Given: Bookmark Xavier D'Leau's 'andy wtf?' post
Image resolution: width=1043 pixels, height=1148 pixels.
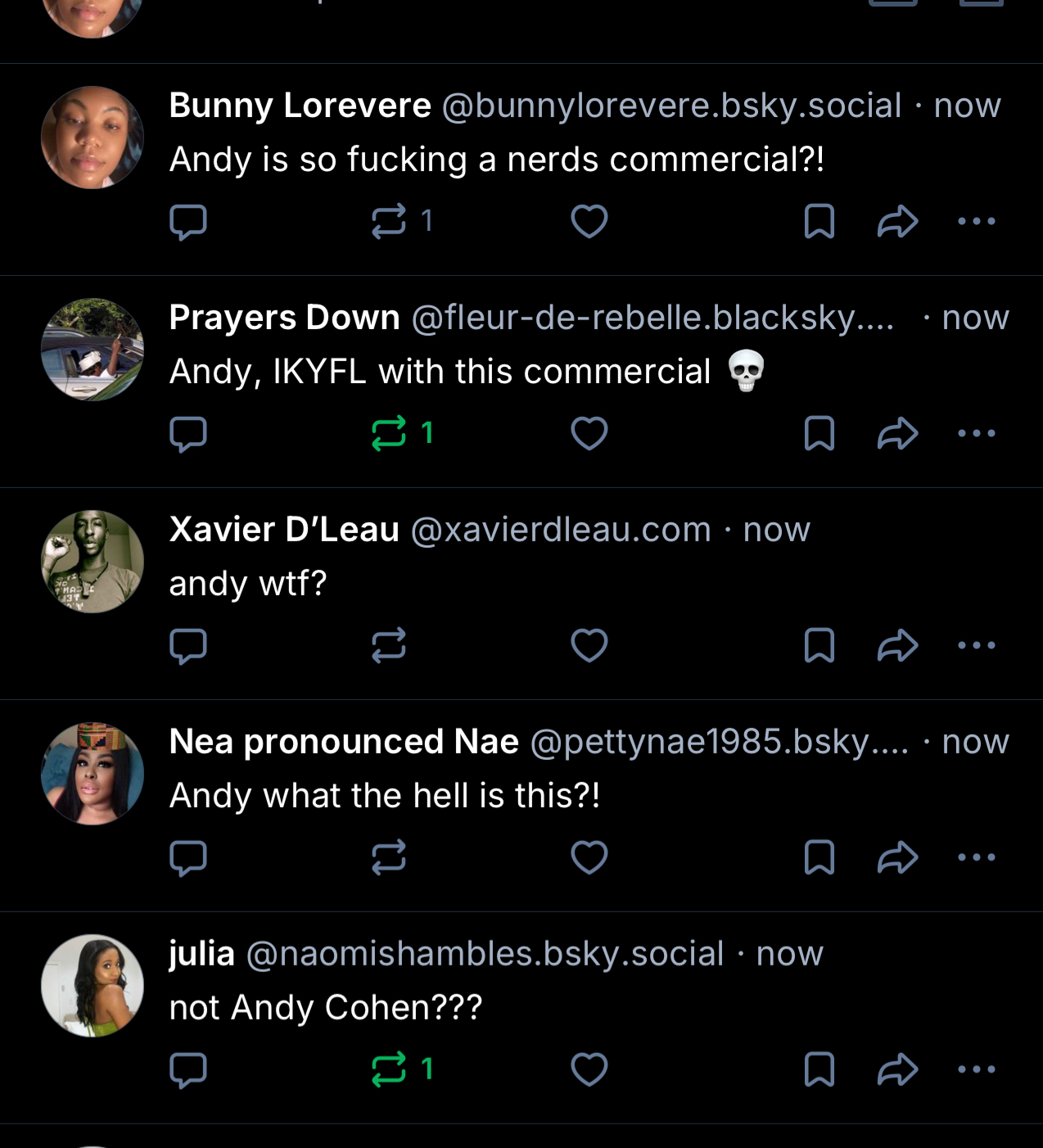Looking at the screenshot, I should coord(819,645).
